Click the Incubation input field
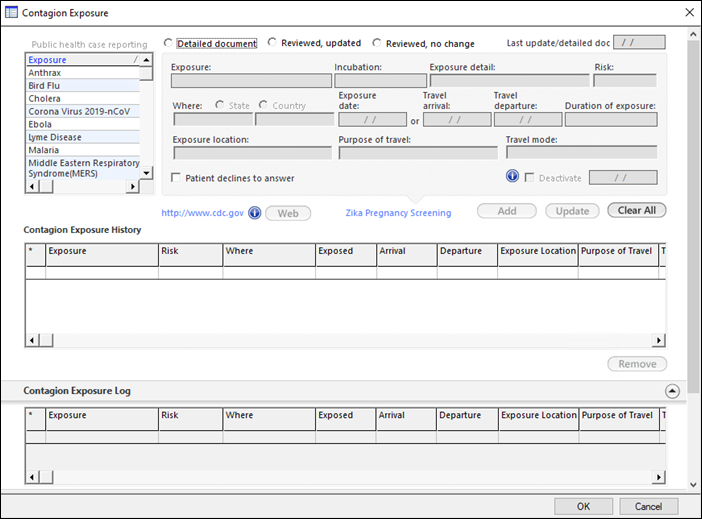Screen dimensions: 702x519 [381, 81]
